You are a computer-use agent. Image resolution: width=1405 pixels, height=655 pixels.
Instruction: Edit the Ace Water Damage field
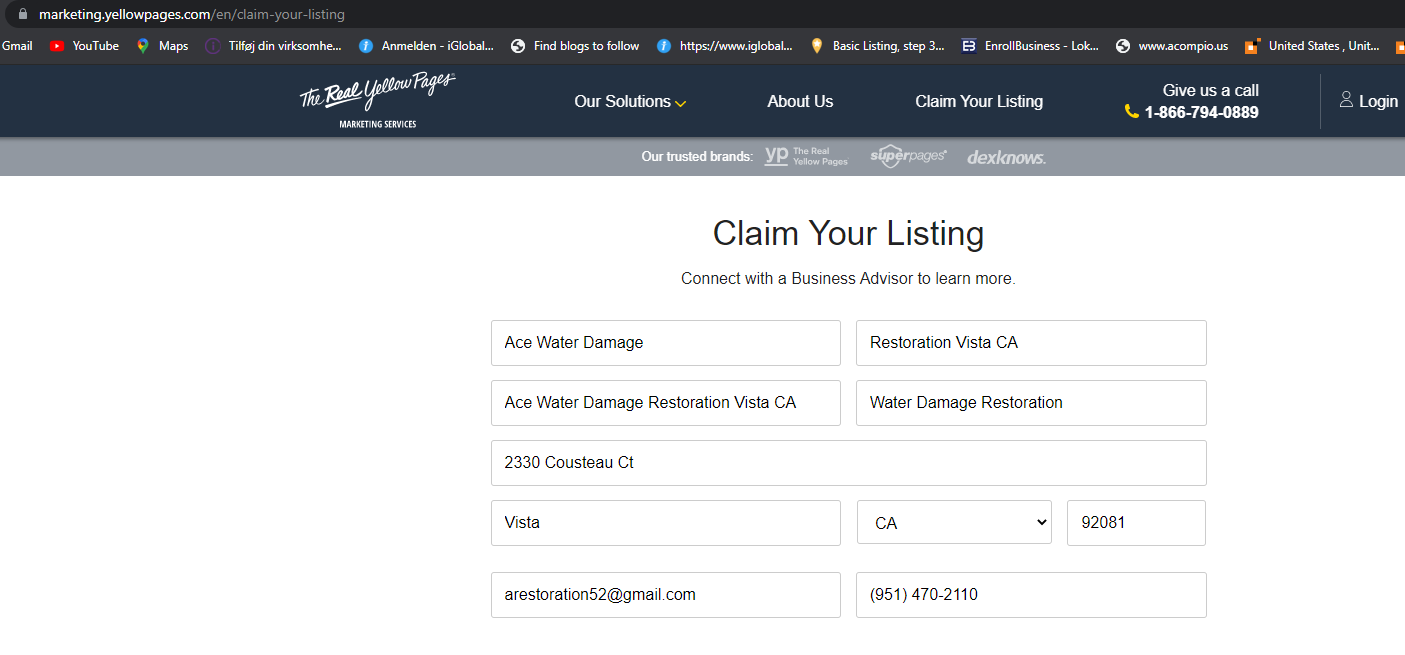click(x=666, y=343)
